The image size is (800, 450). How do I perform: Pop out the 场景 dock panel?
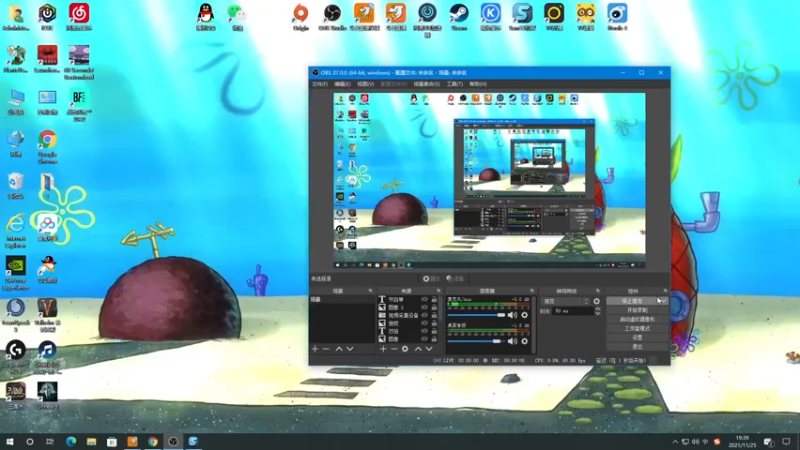click(x=371, y=291)
